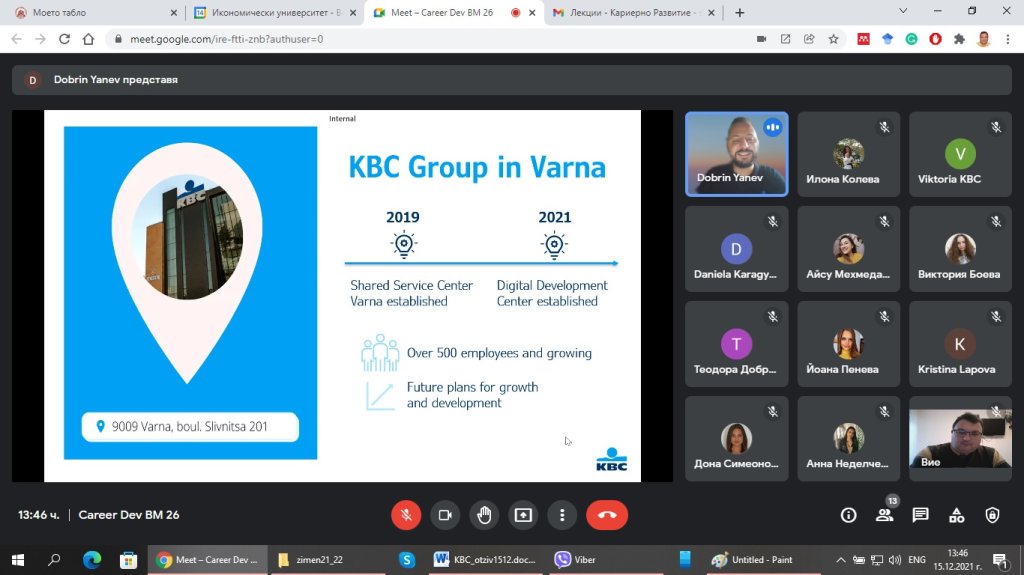
Task: Toggle the camera in the call bar
Action: (x=445, y=515)
